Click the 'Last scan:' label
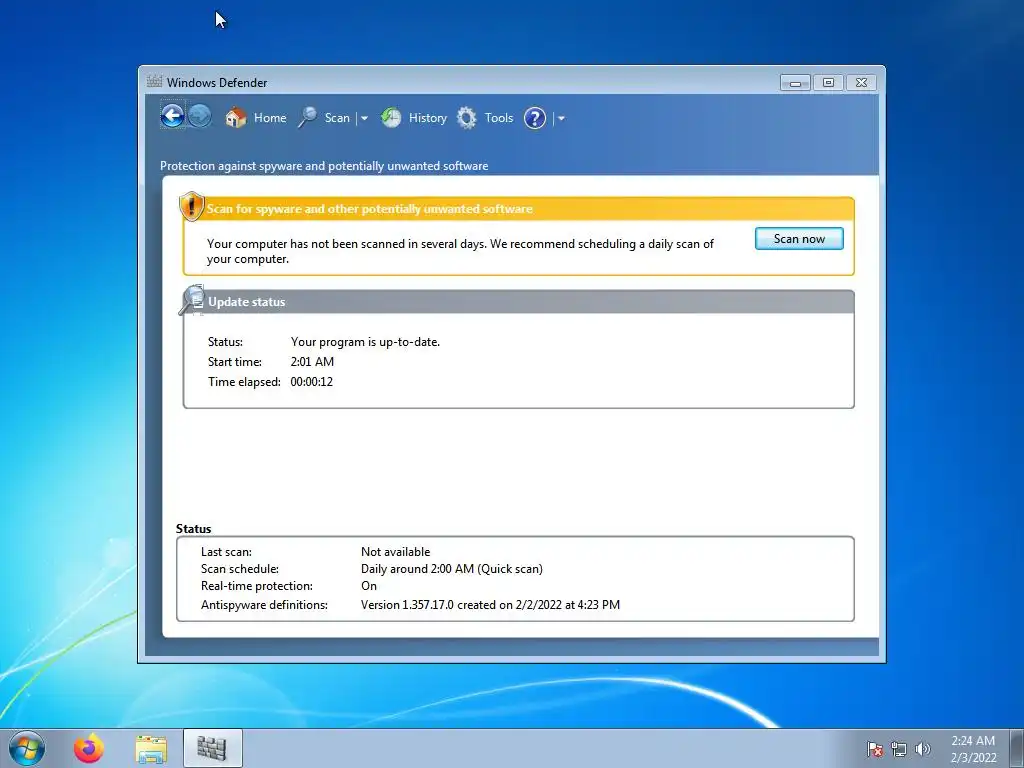The height and width of the screenshot is (768, 1024). click(x=226, y=552)
